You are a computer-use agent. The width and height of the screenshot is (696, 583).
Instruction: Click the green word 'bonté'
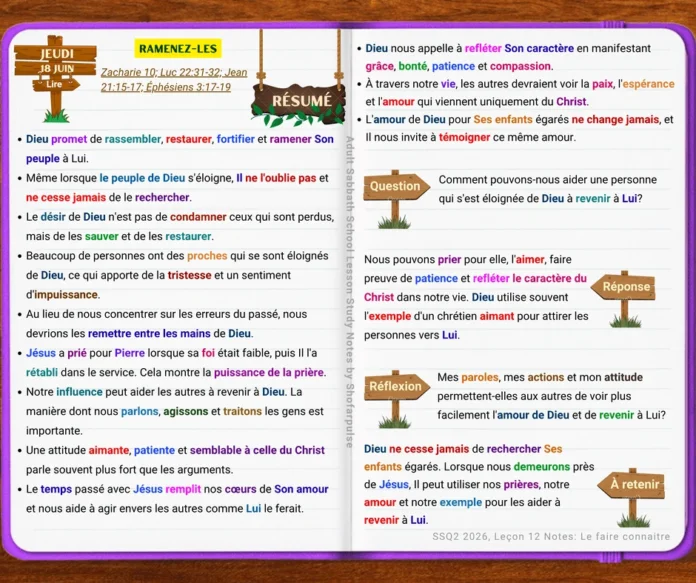pyautogui.click(x=413, y=66)
